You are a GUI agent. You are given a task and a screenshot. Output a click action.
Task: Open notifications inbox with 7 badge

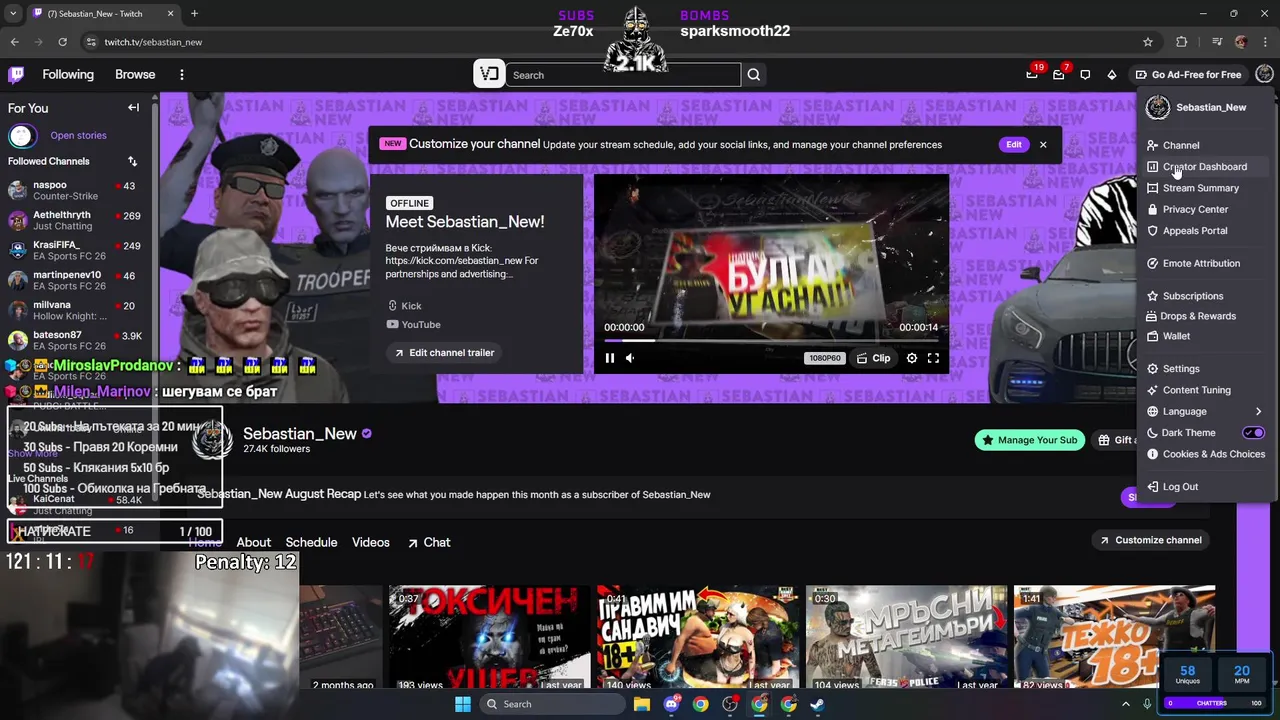1058,75
